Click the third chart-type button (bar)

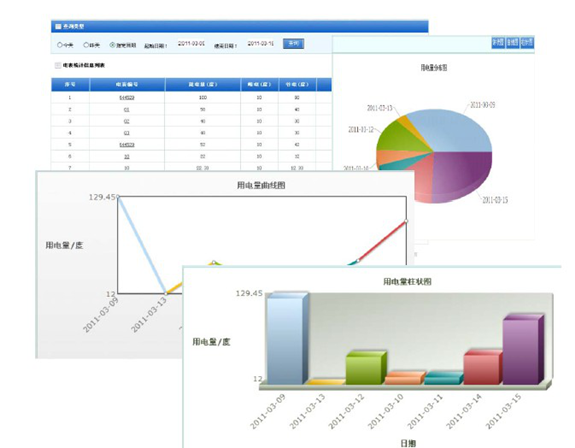click(x=527, y=43)
